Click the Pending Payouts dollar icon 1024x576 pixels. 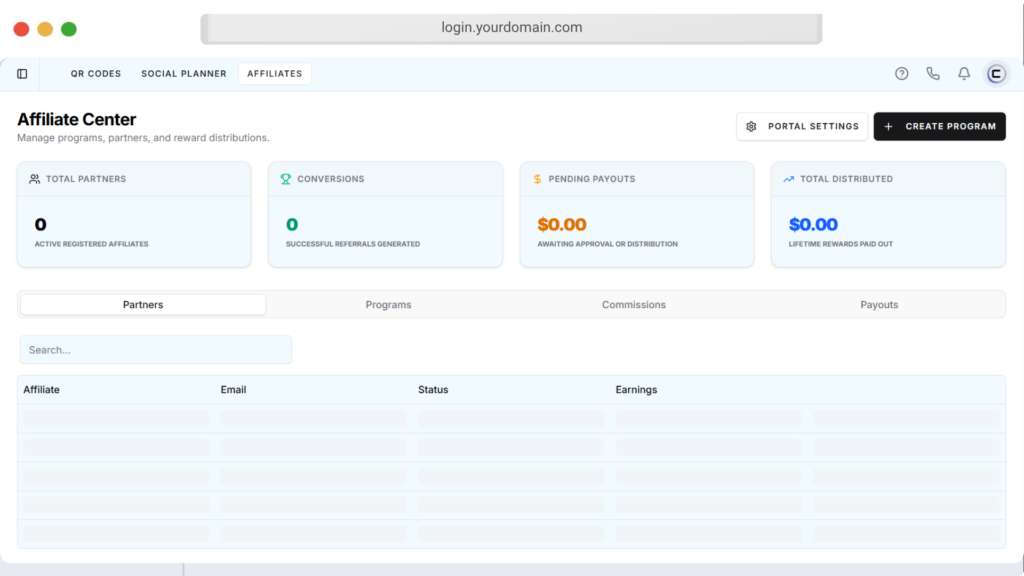click(537, 179)
